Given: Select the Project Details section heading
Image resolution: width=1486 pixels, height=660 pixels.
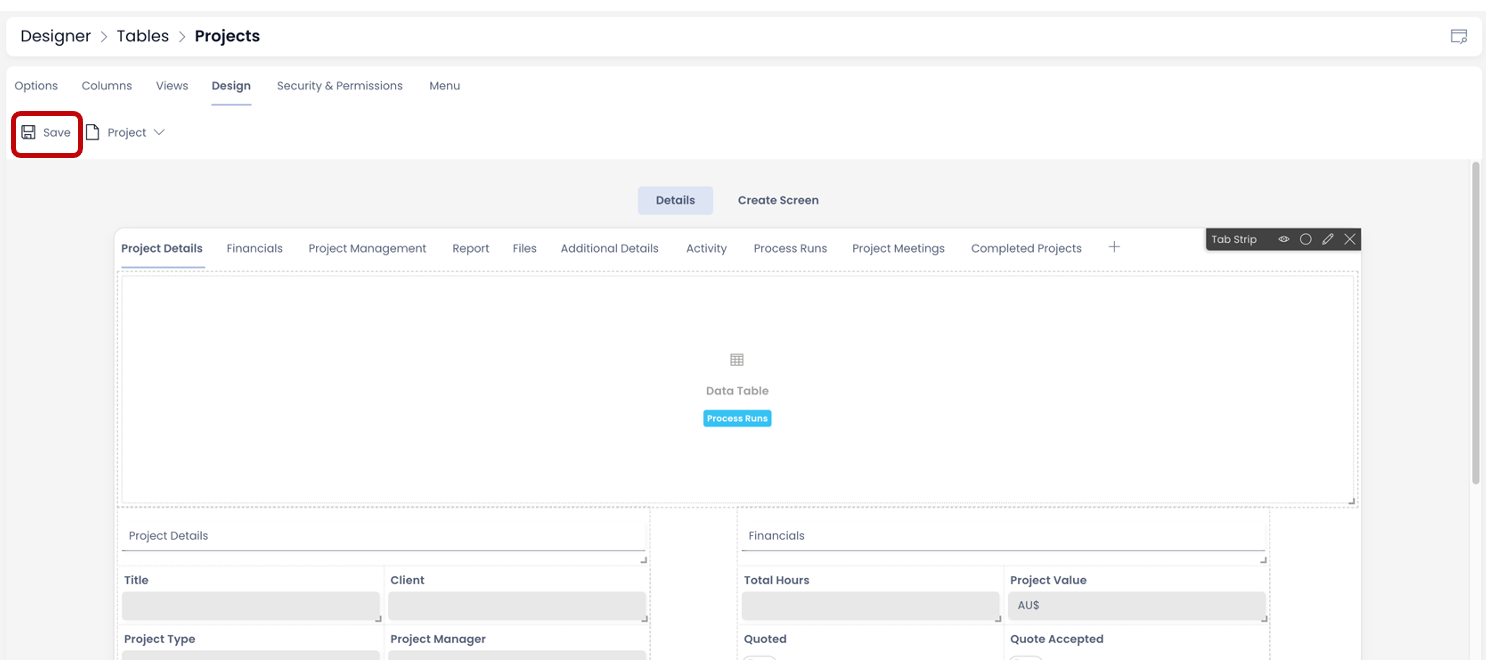Looking at the screenshot, I should 168,536.
